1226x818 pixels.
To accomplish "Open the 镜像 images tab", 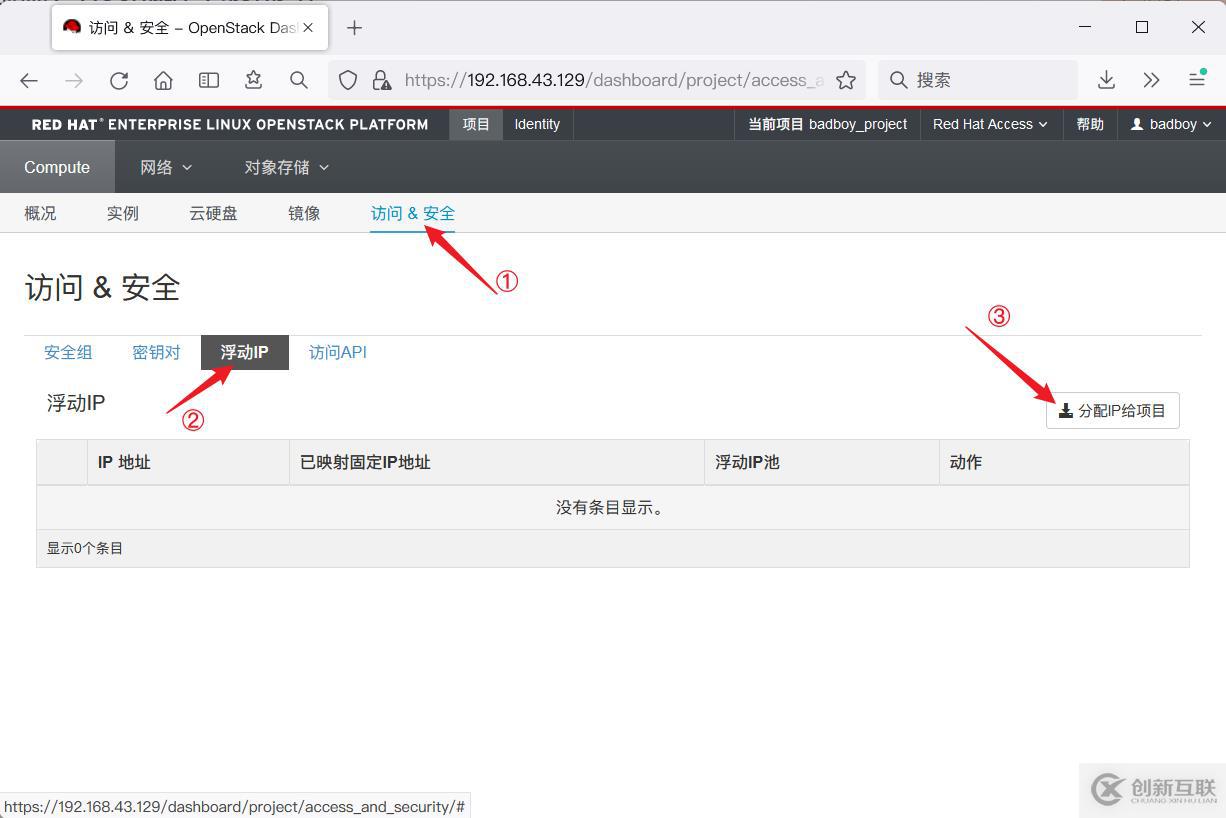I will click(304, 213).
